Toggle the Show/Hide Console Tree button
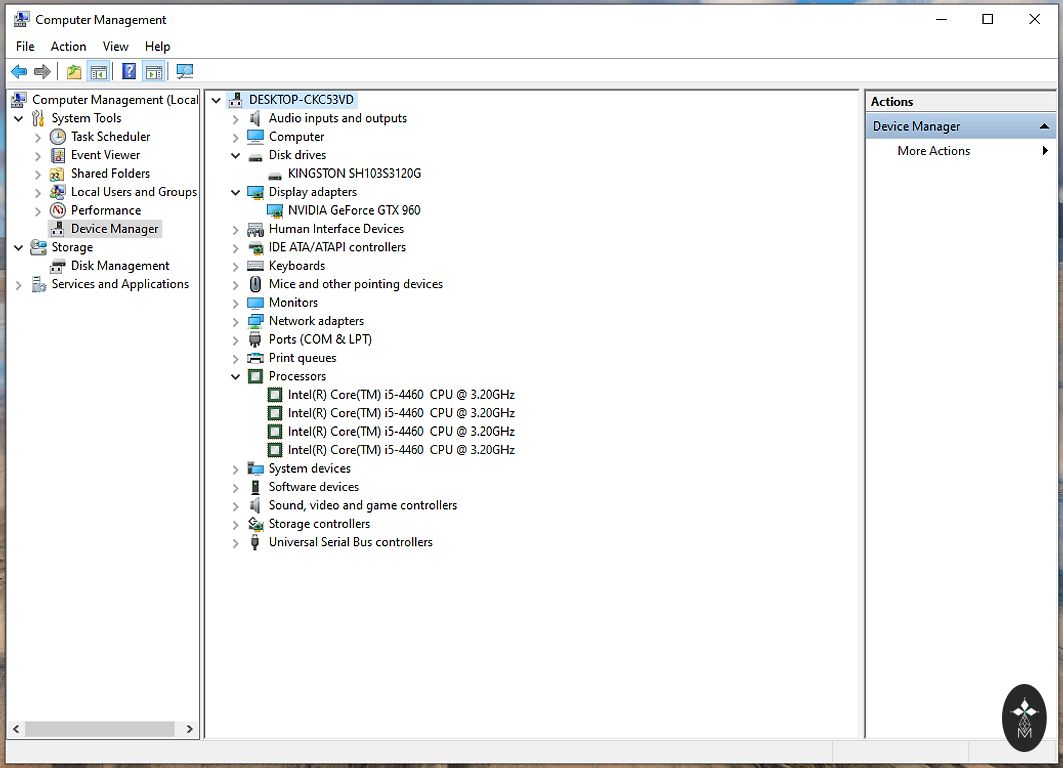 [98, 71]
